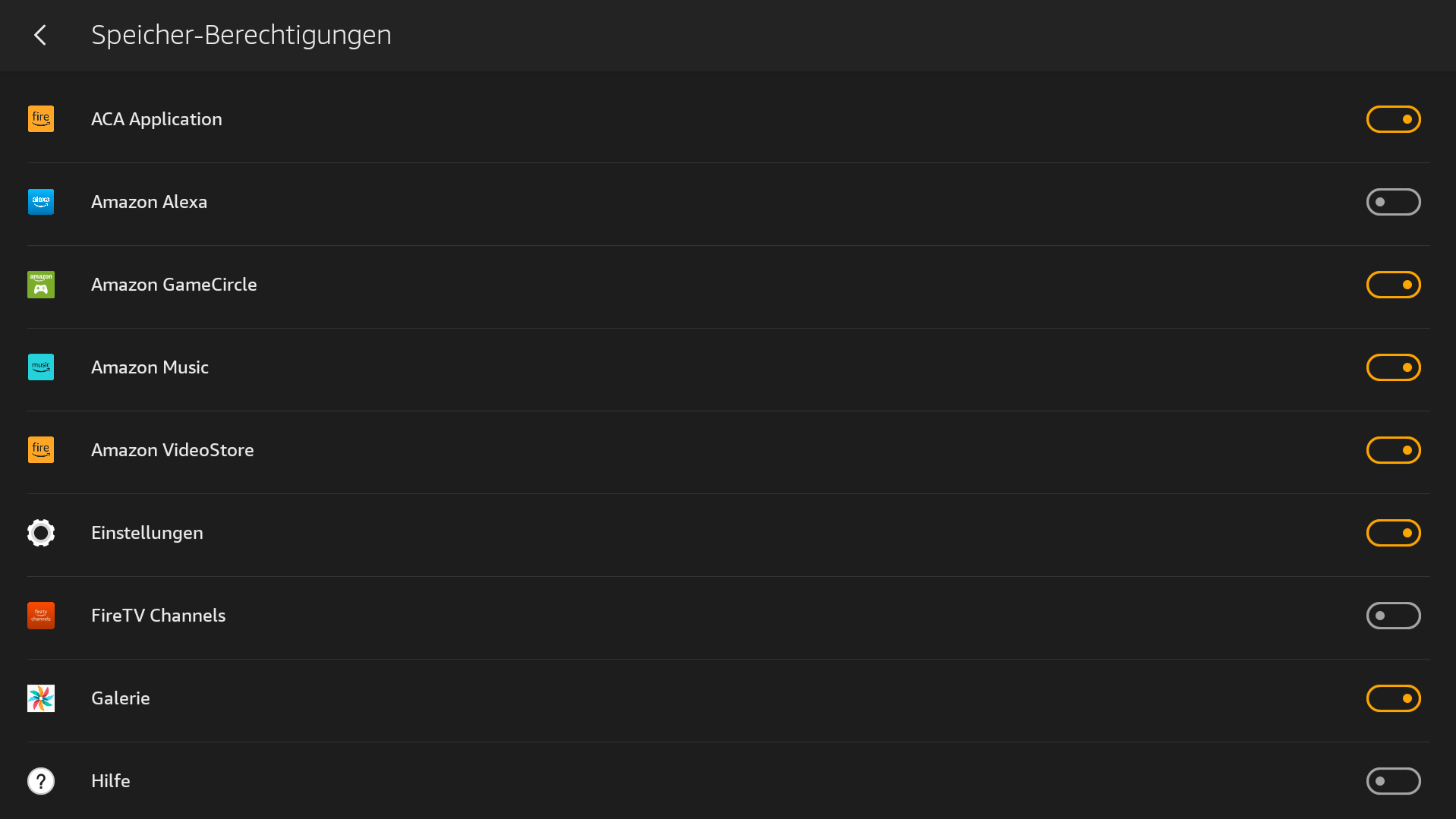Click the Speicher-Berechtigungen page title
Screen dimensions: 1456x819
point(241,35)
